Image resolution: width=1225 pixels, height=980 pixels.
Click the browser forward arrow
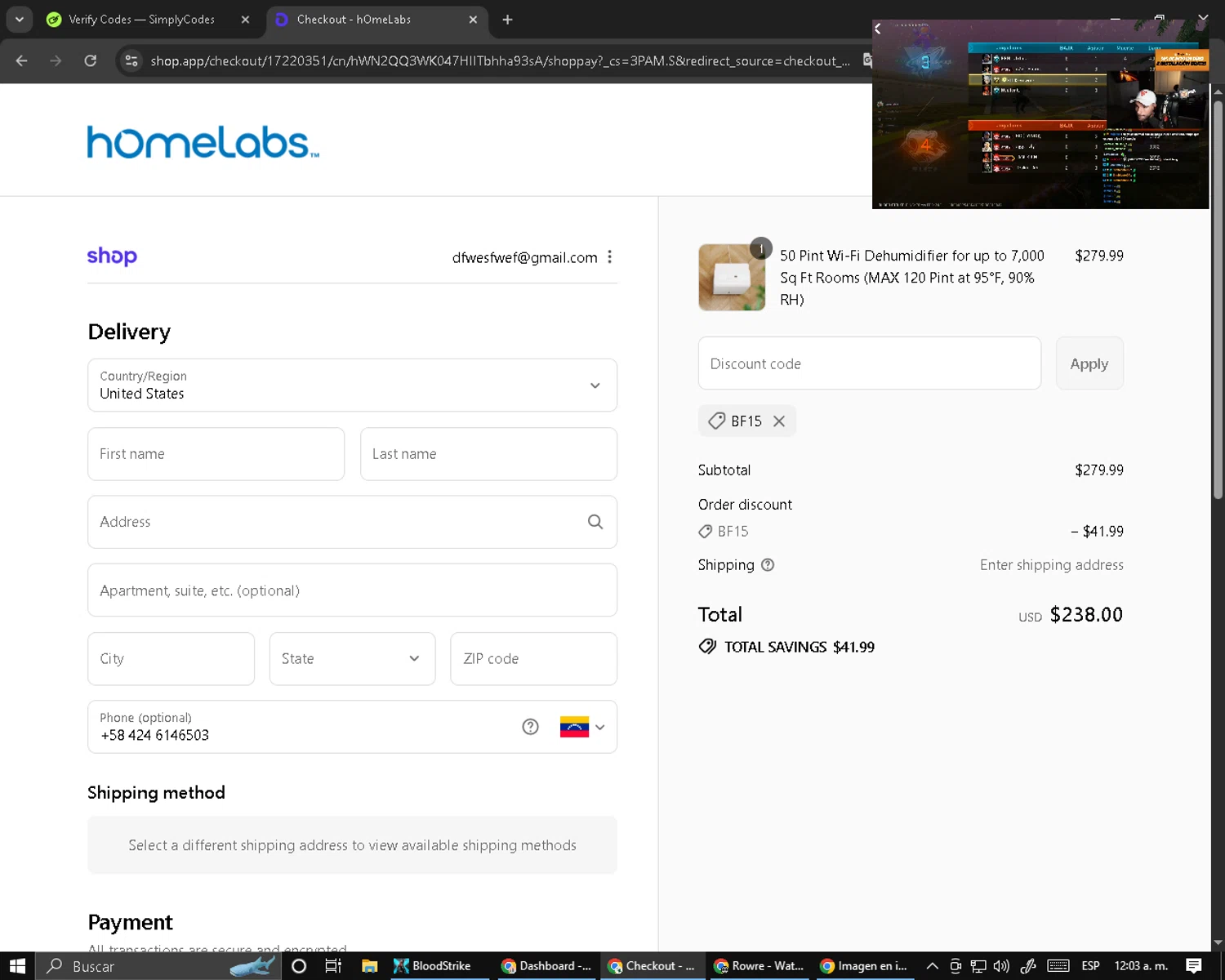[56, 60]
